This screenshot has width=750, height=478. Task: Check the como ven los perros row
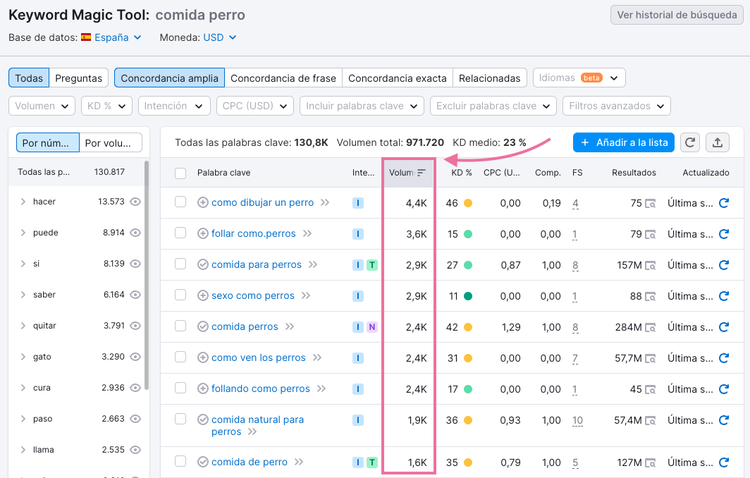coord(180,357)
